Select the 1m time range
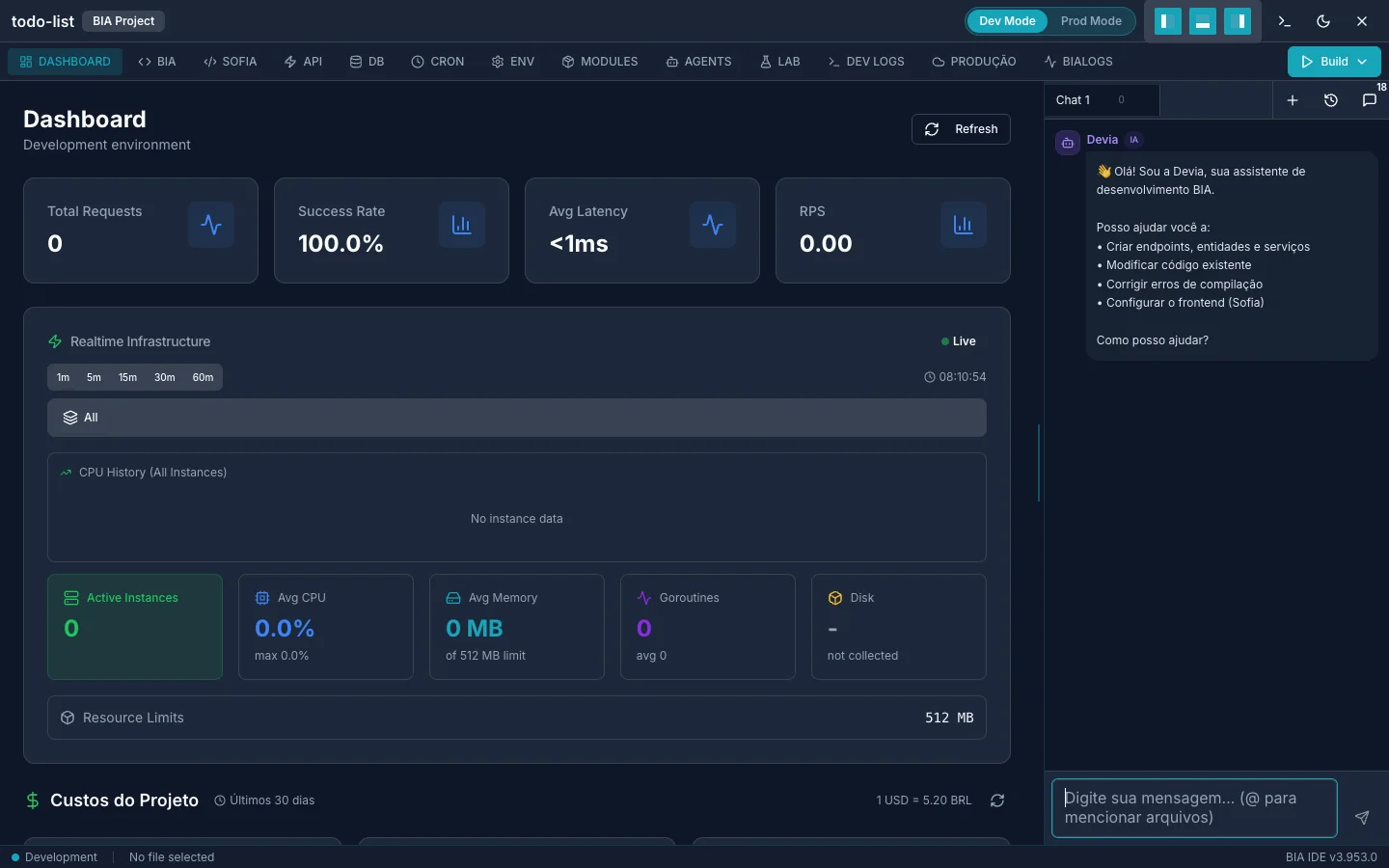The image size is (1389, 868). (64, 377)
